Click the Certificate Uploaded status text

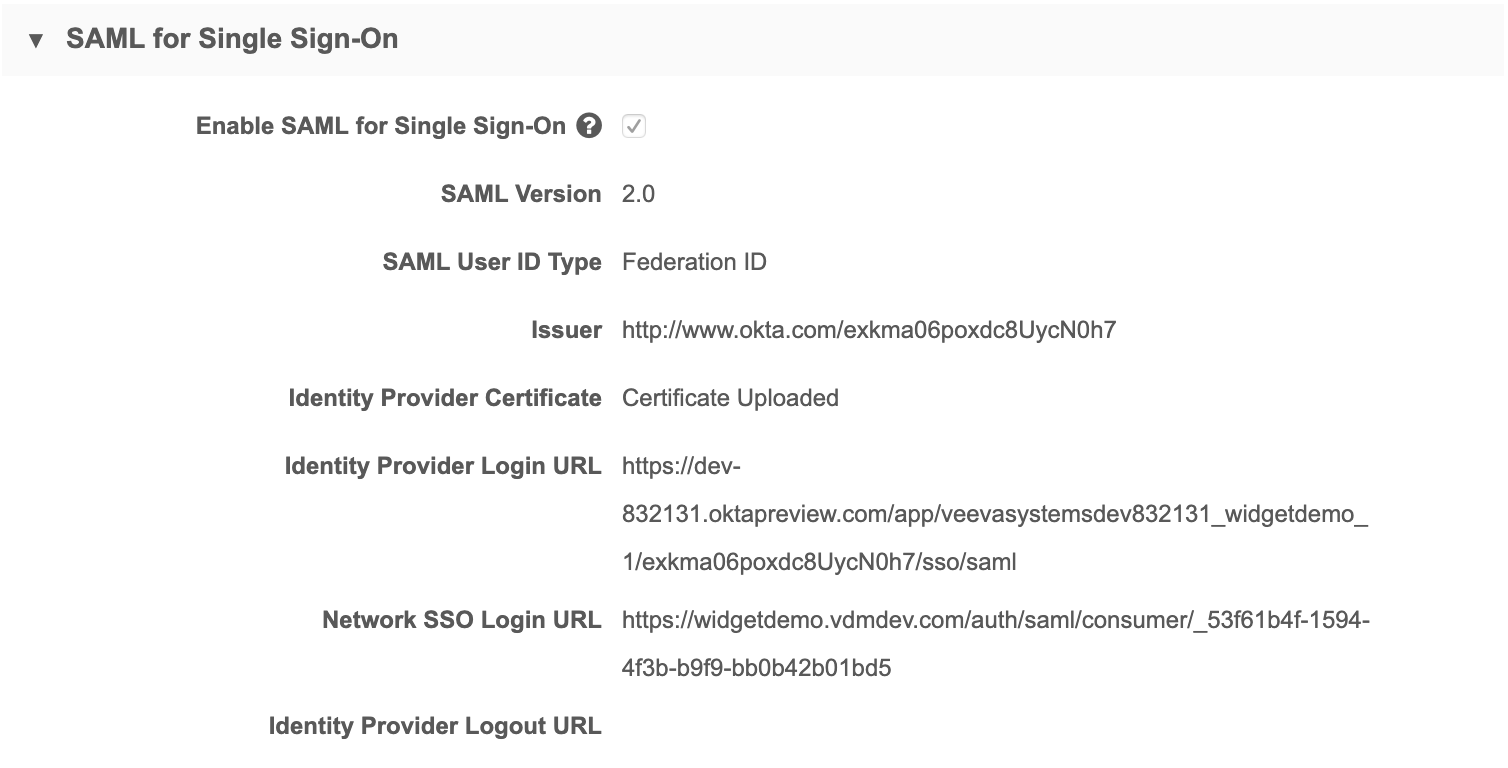pyautogui.click(x=730, y=398)
